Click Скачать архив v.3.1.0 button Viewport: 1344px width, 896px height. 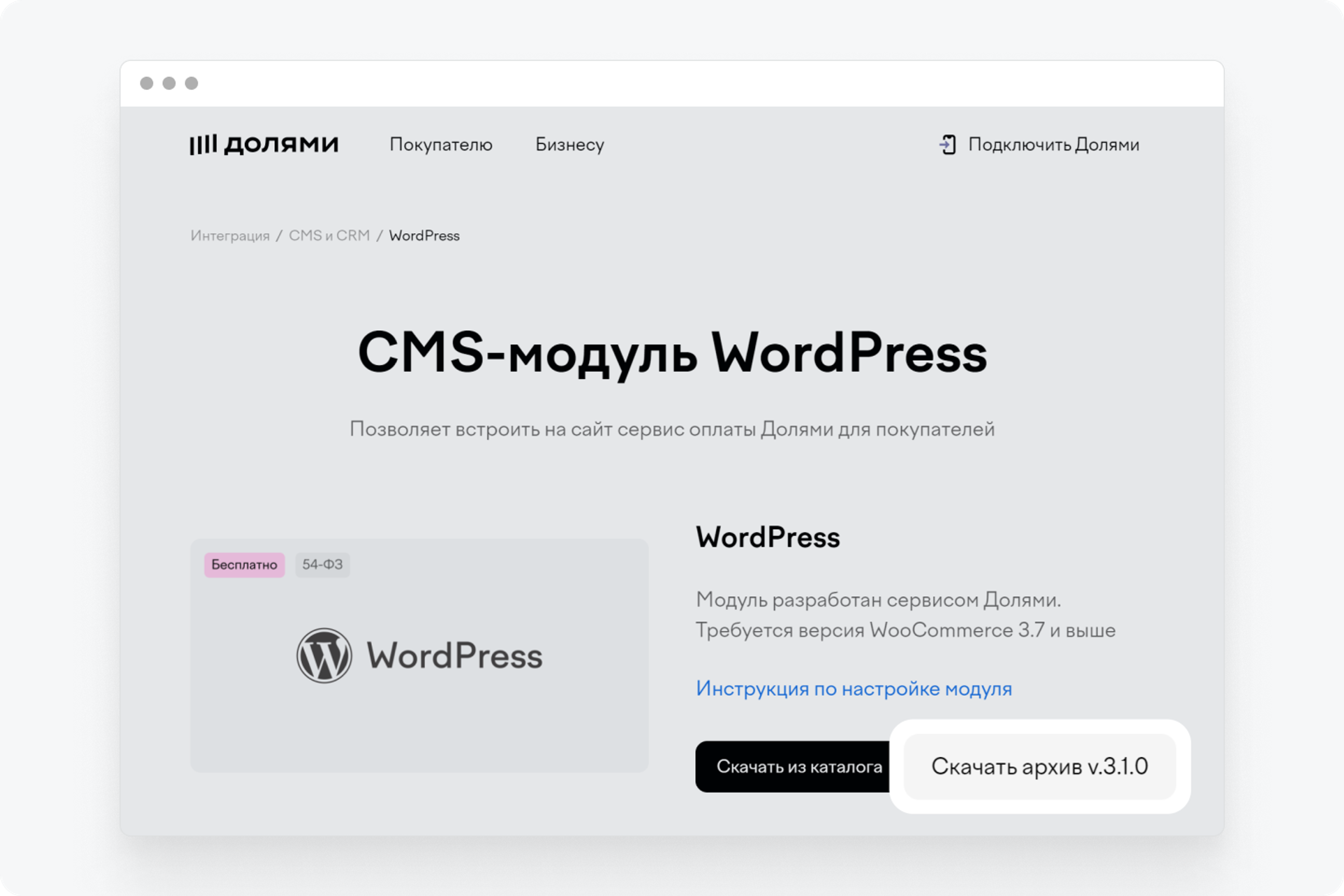(x=1039, y=766)
